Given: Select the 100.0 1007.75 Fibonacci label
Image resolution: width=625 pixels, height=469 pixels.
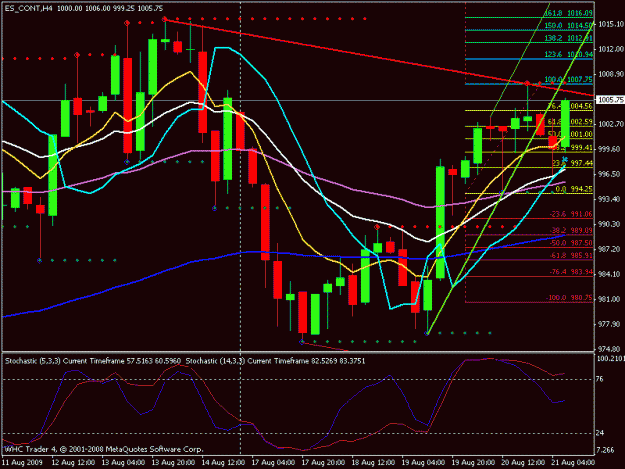Looking at the screenshot, I should click(568, 80).
